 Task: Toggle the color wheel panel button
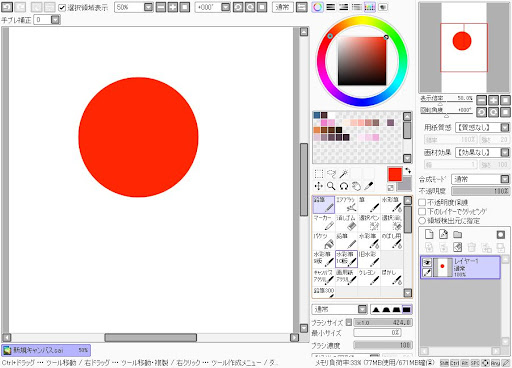(318, 7)
